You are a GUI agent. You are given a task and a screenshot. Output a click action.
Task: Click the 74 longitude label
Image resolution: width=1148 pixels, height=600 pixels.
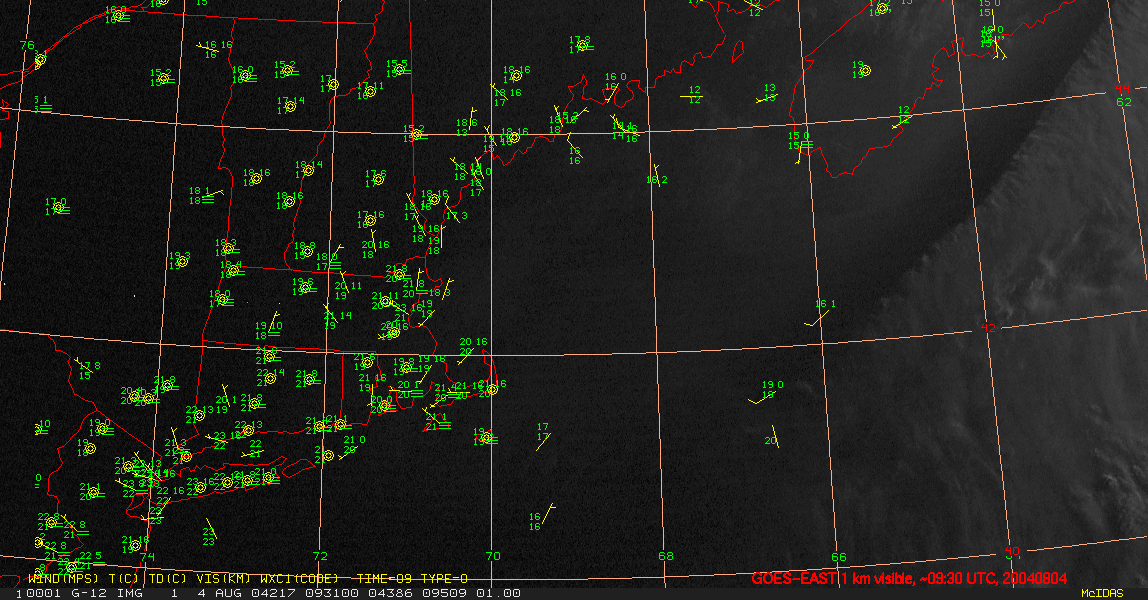pyautogui.click(x=148, y=557)
